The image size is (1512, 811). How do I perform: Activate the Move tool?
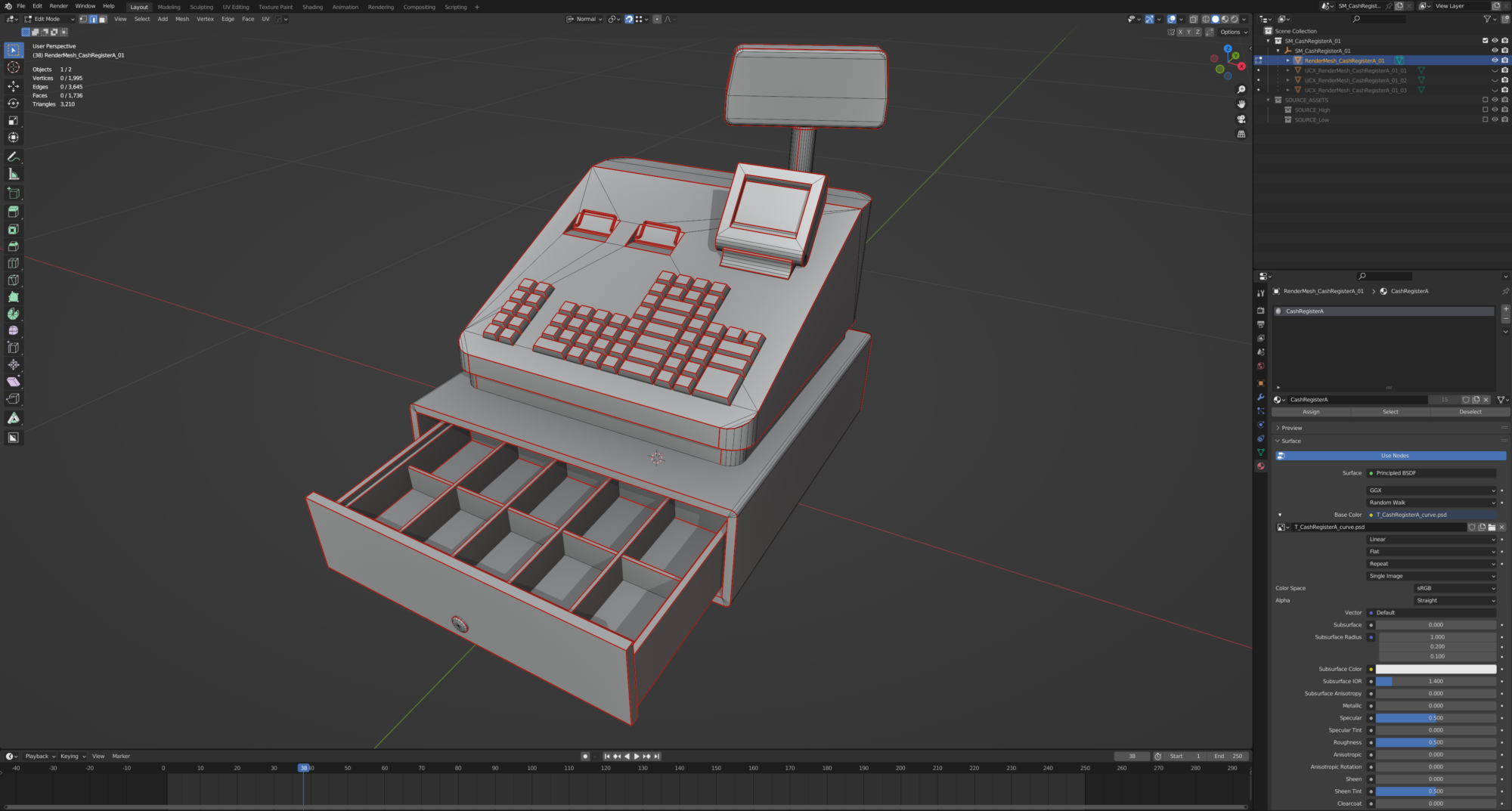click(14, 86)
